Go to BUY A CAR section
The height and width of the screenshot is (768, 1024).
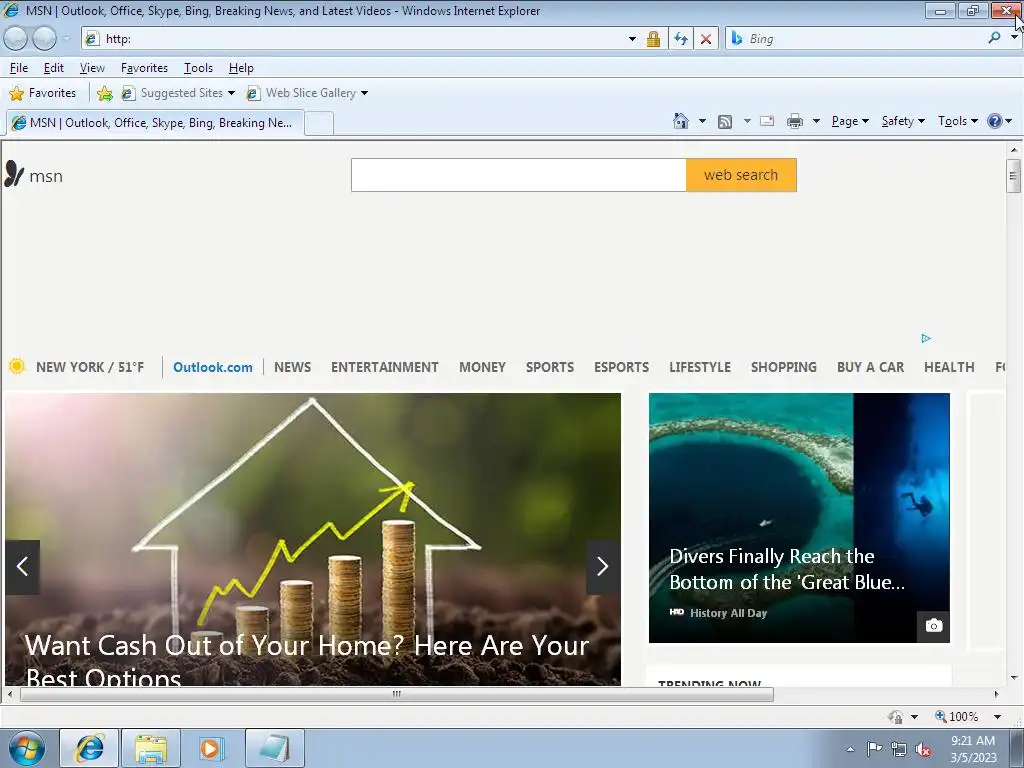871,367
